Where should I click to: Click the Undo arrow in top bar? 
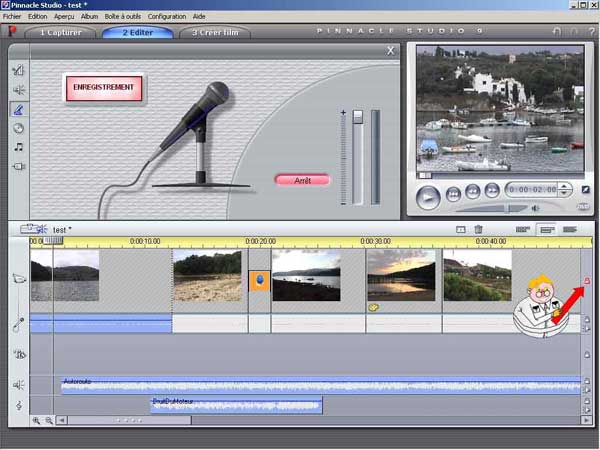557,32
